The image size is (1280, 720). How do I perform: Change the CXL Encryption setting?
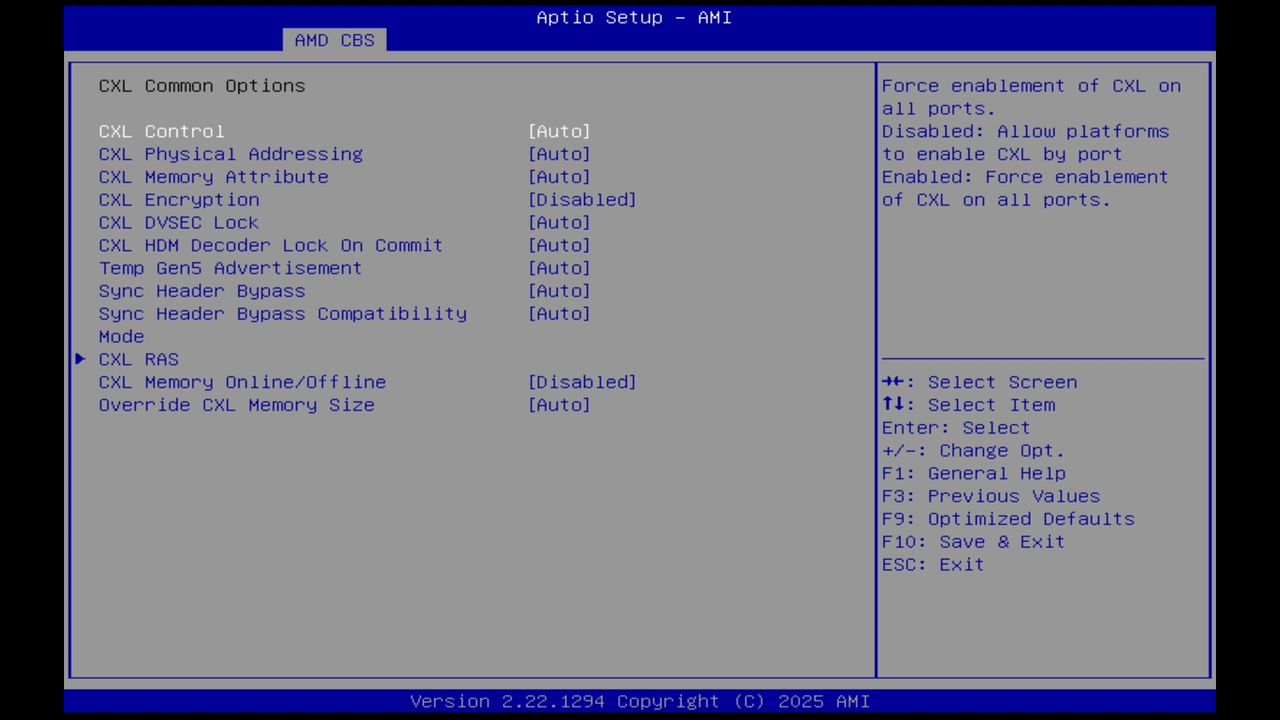pyautogui.click(x=178, y=199)
